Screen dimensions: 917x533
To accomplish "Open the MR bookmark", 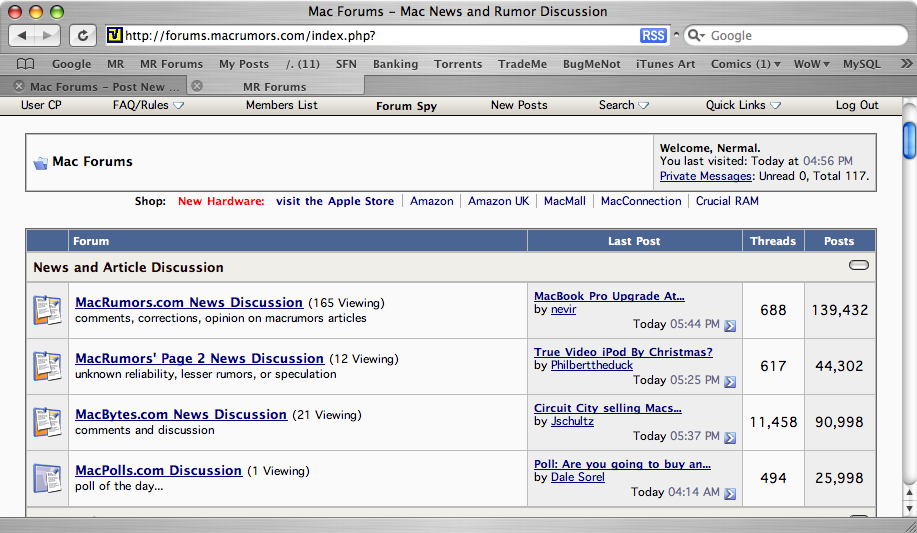I will (115, 64).
